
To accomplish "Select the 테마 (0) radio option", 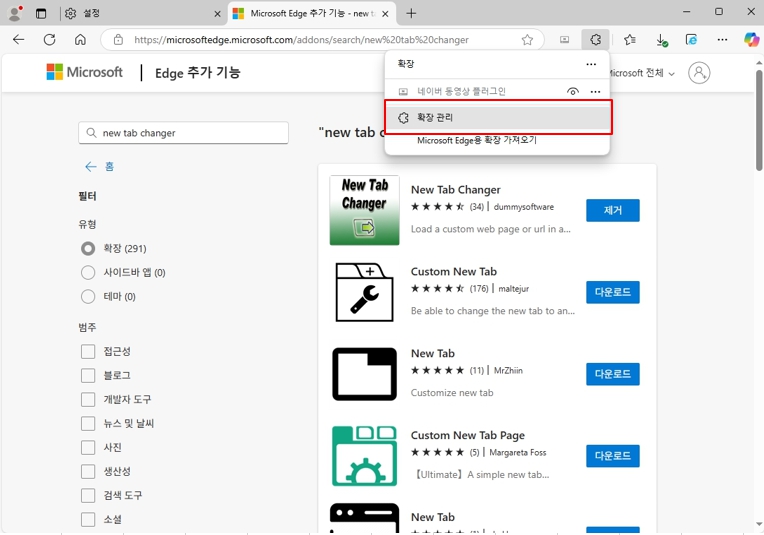I will tap(88, 296).
